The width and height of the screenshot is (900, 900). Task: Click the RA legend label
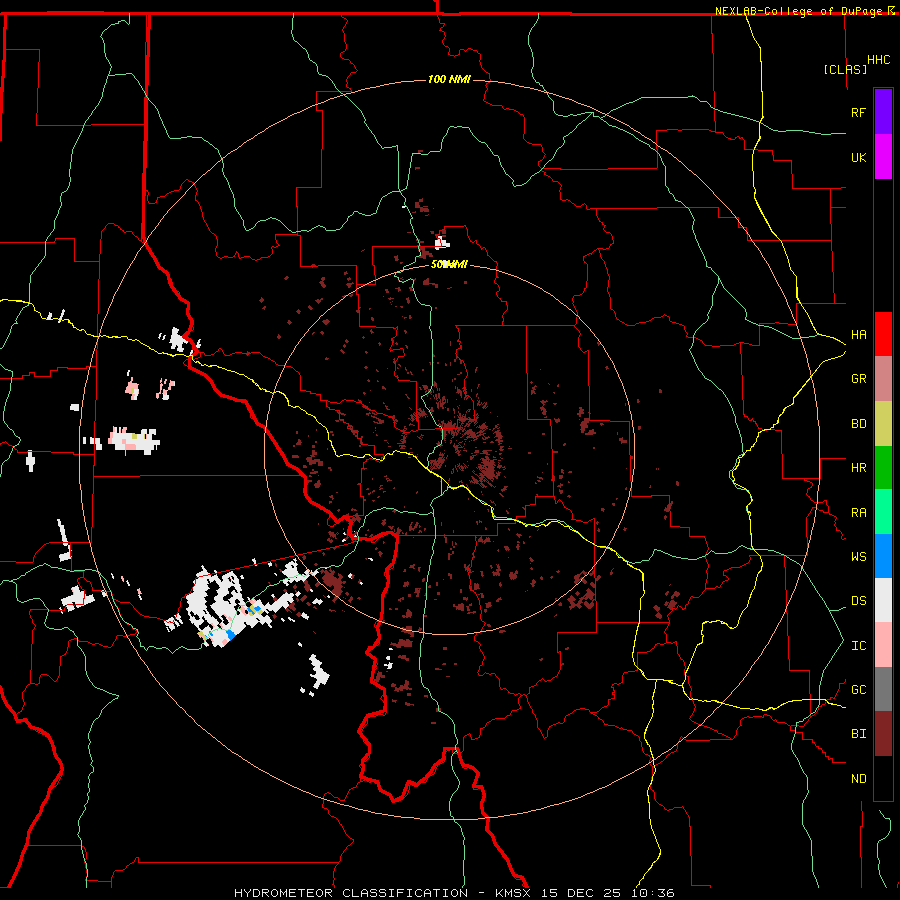(x=858, y=512)
